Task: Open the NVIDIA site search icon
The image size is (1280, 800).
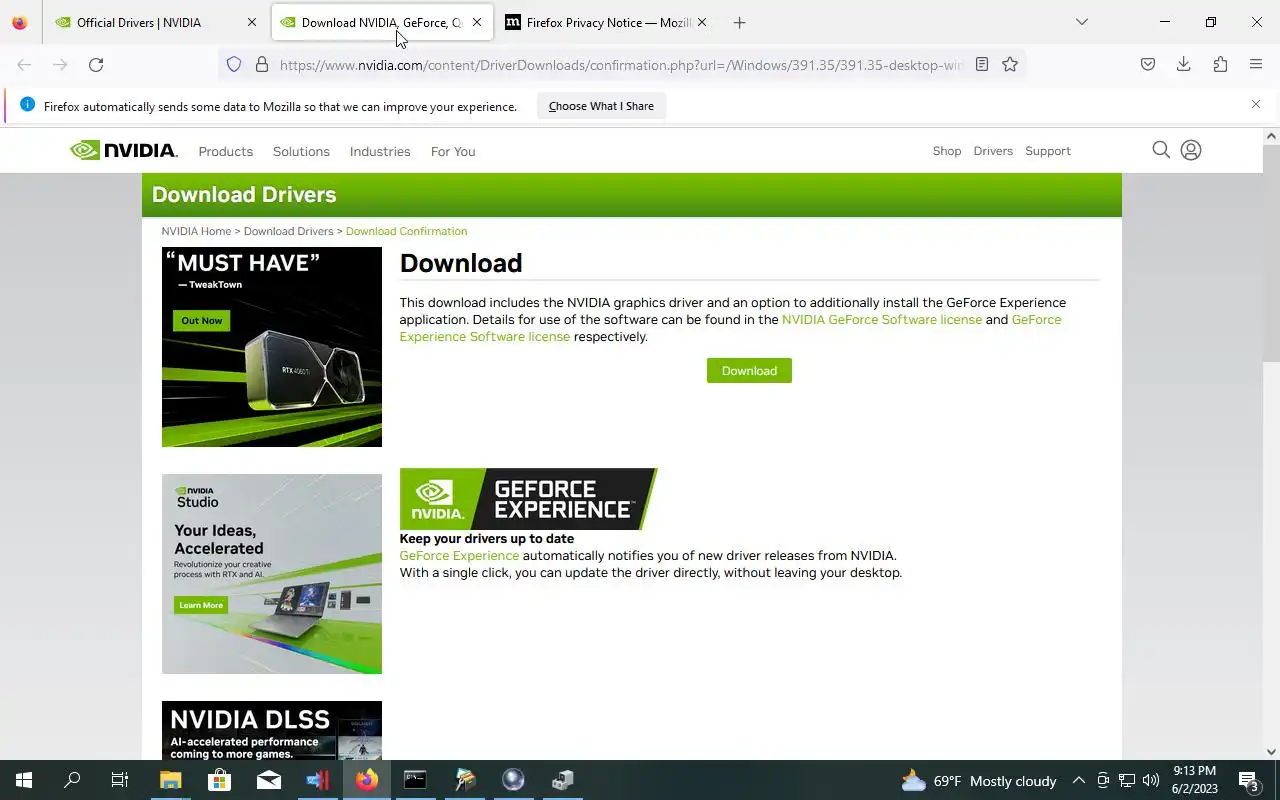Action: (x=1161, y=150)
